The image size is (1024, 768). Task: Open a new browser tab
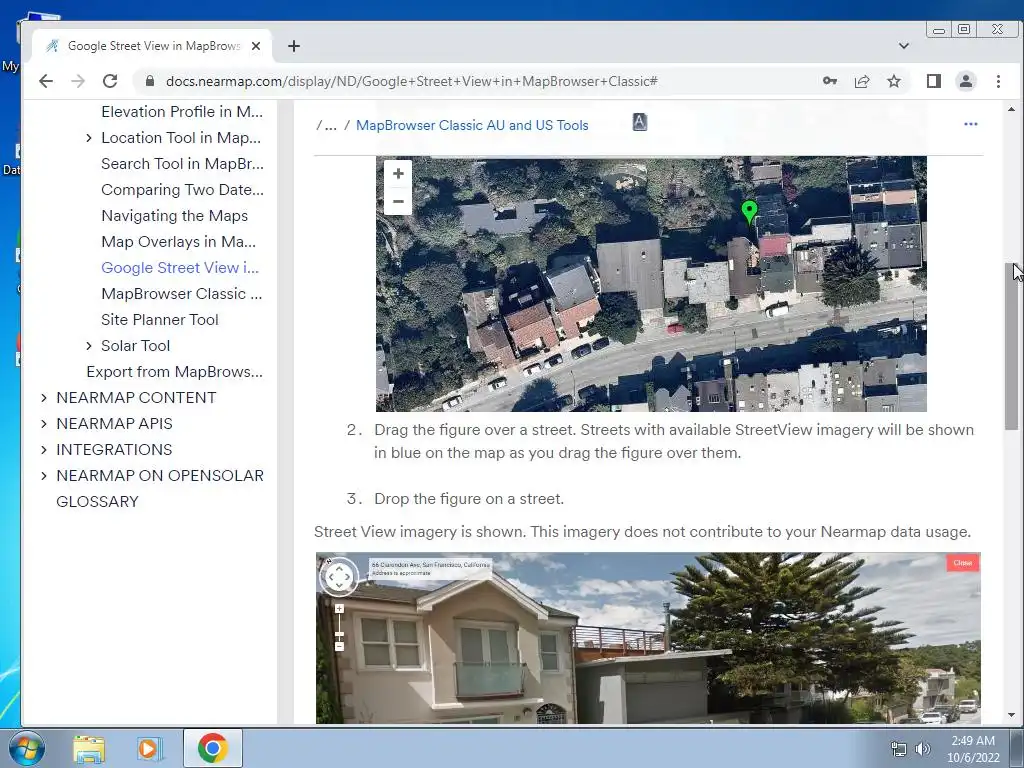pyautogui.click(x=294, y=46)
